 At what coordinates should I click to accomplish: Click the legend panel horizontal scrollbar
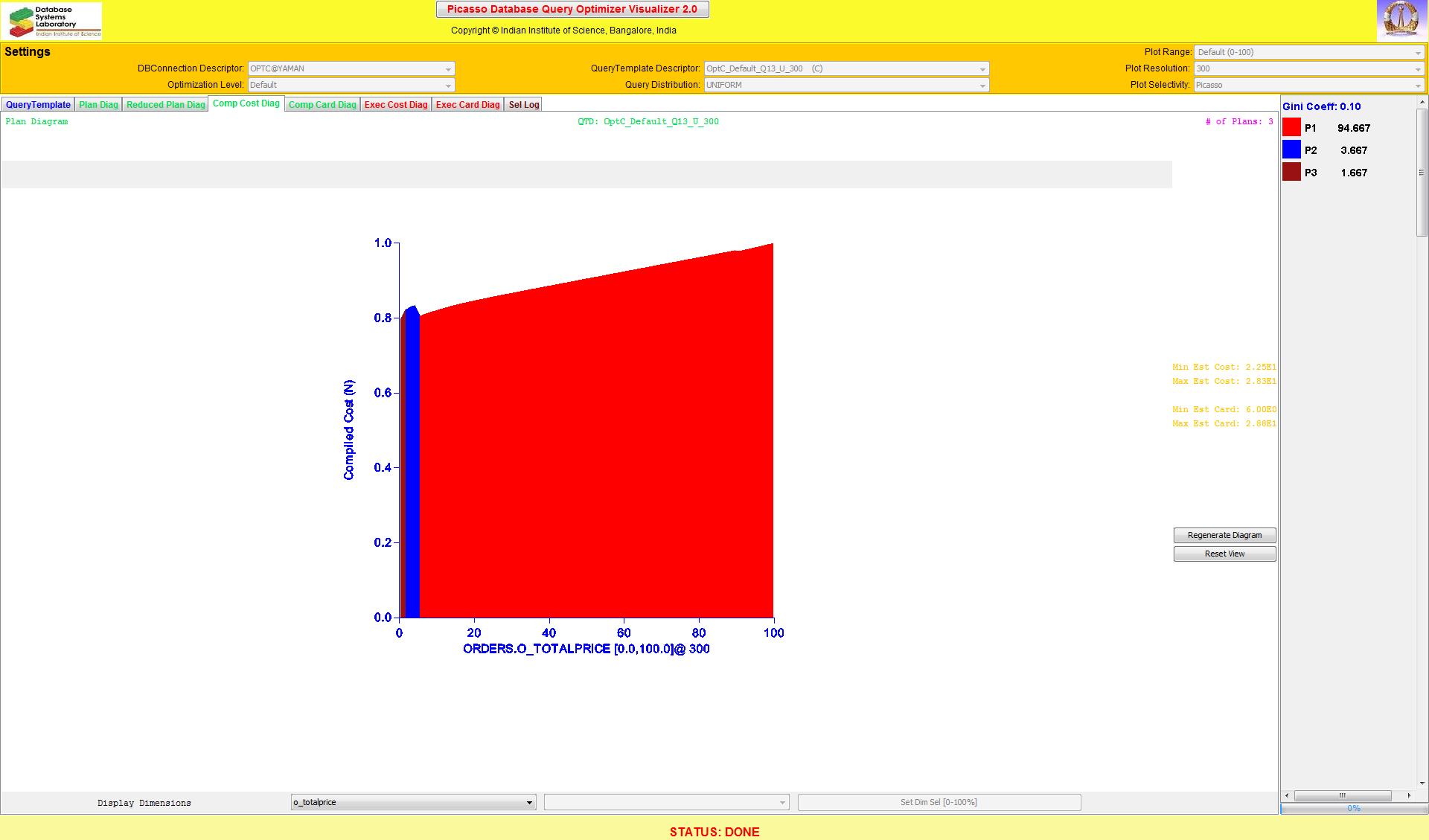1342,795
